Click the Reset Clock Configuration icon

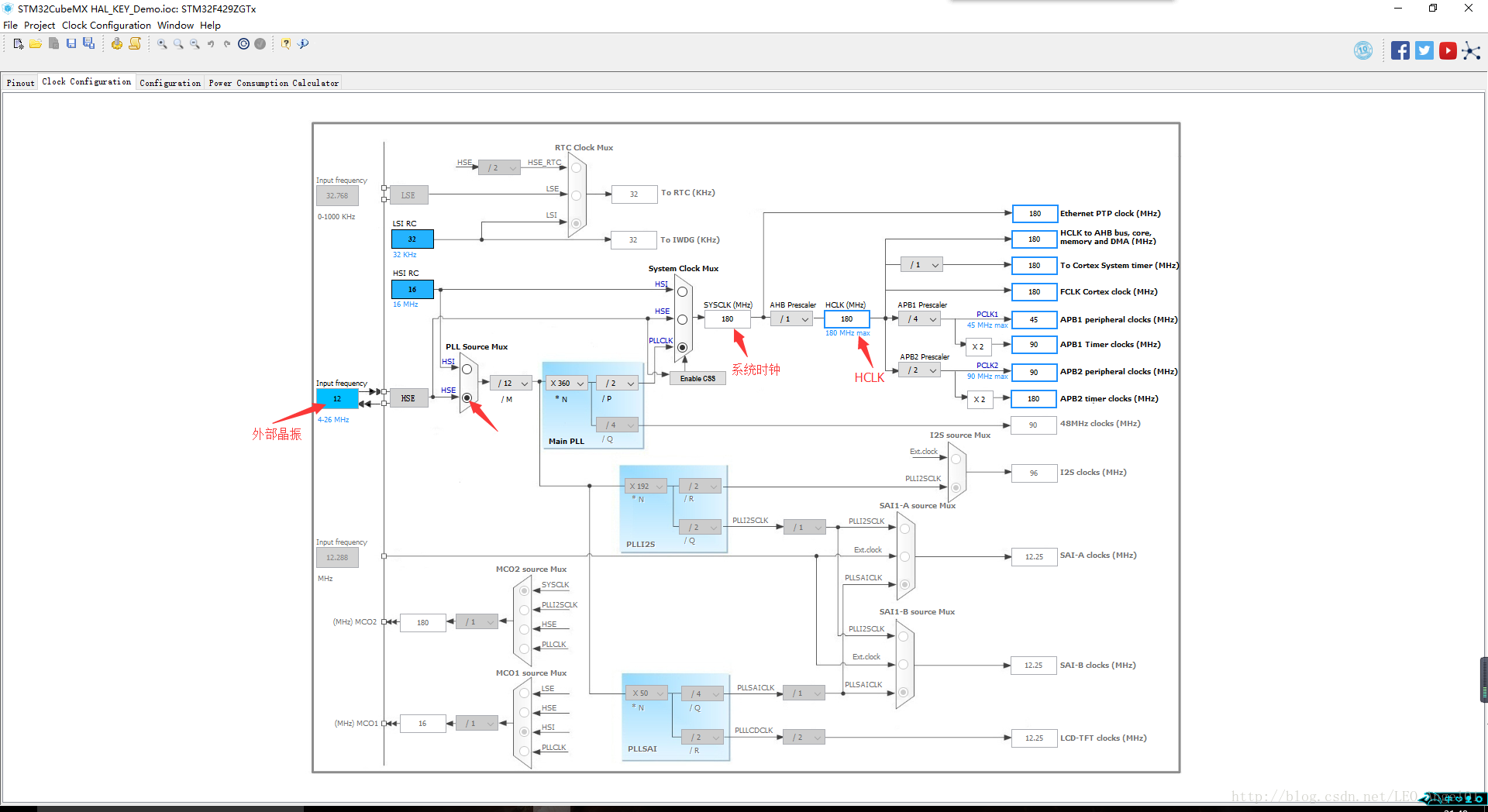(243, 44)
